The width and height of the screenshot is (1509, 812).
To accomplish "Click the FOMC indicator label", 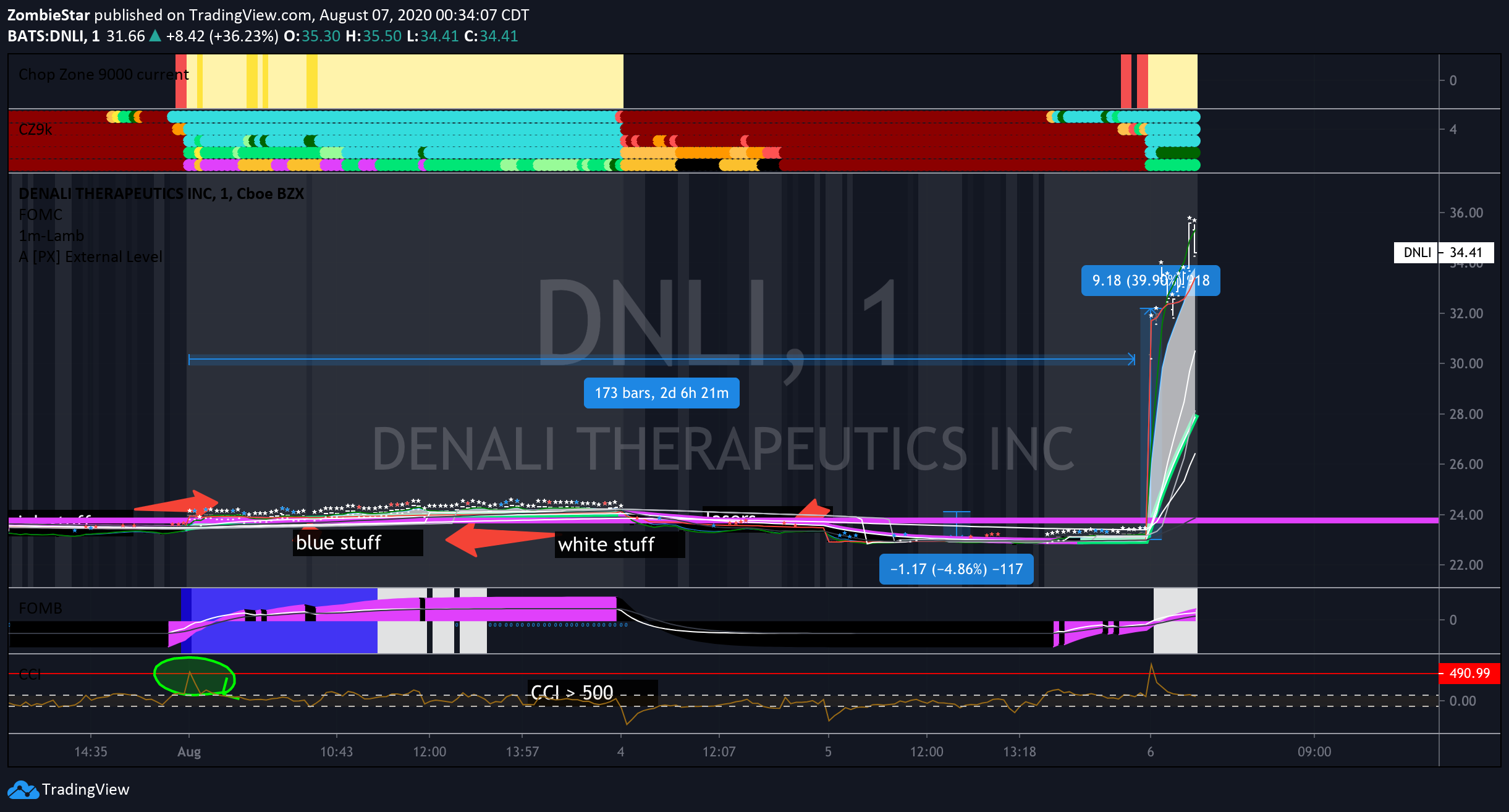I will (x=40, y=214).
